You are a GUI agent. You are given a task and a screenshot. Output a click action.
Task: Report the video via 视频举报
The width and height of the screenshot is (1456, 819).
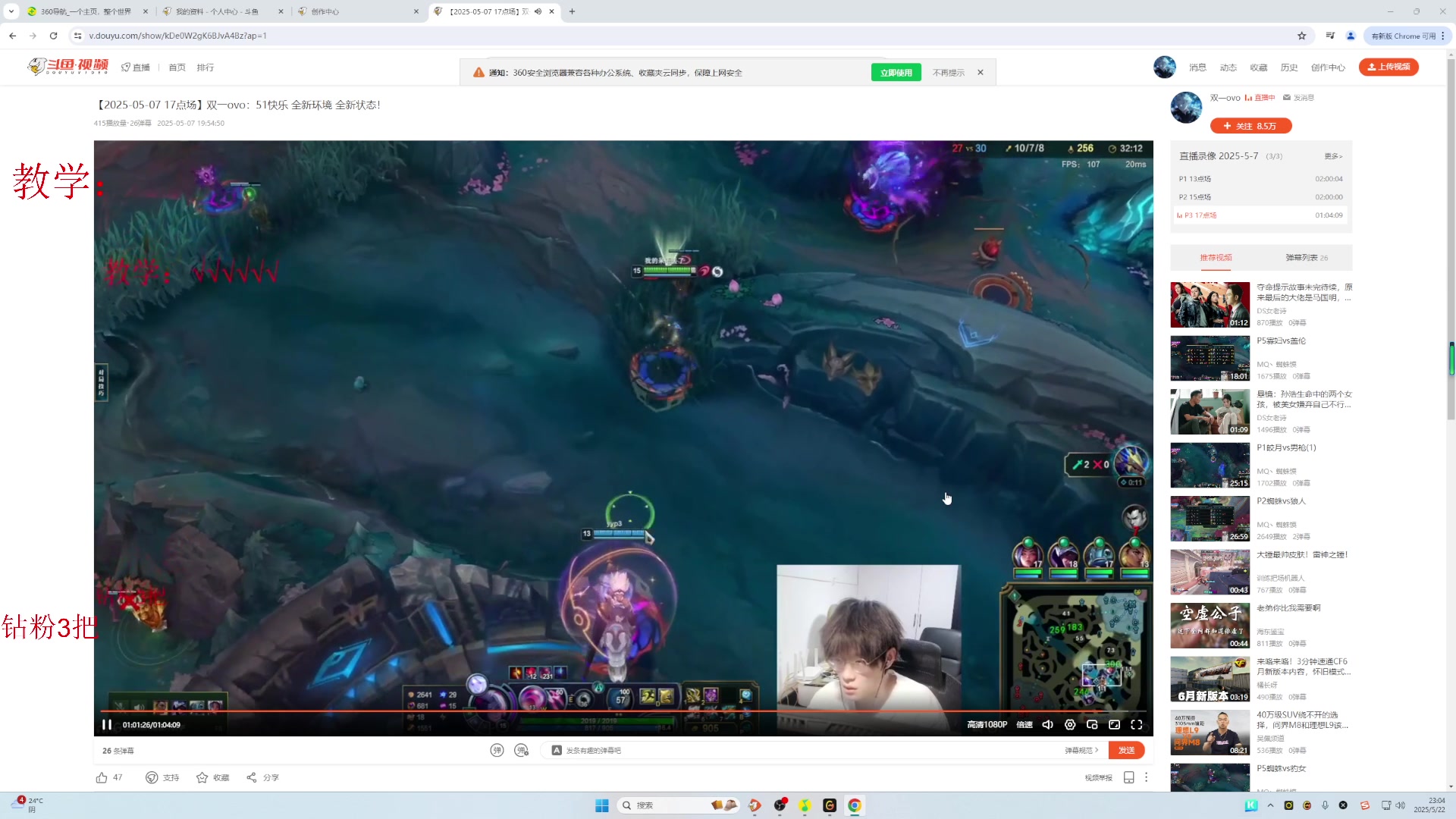tap(1098, 777)
